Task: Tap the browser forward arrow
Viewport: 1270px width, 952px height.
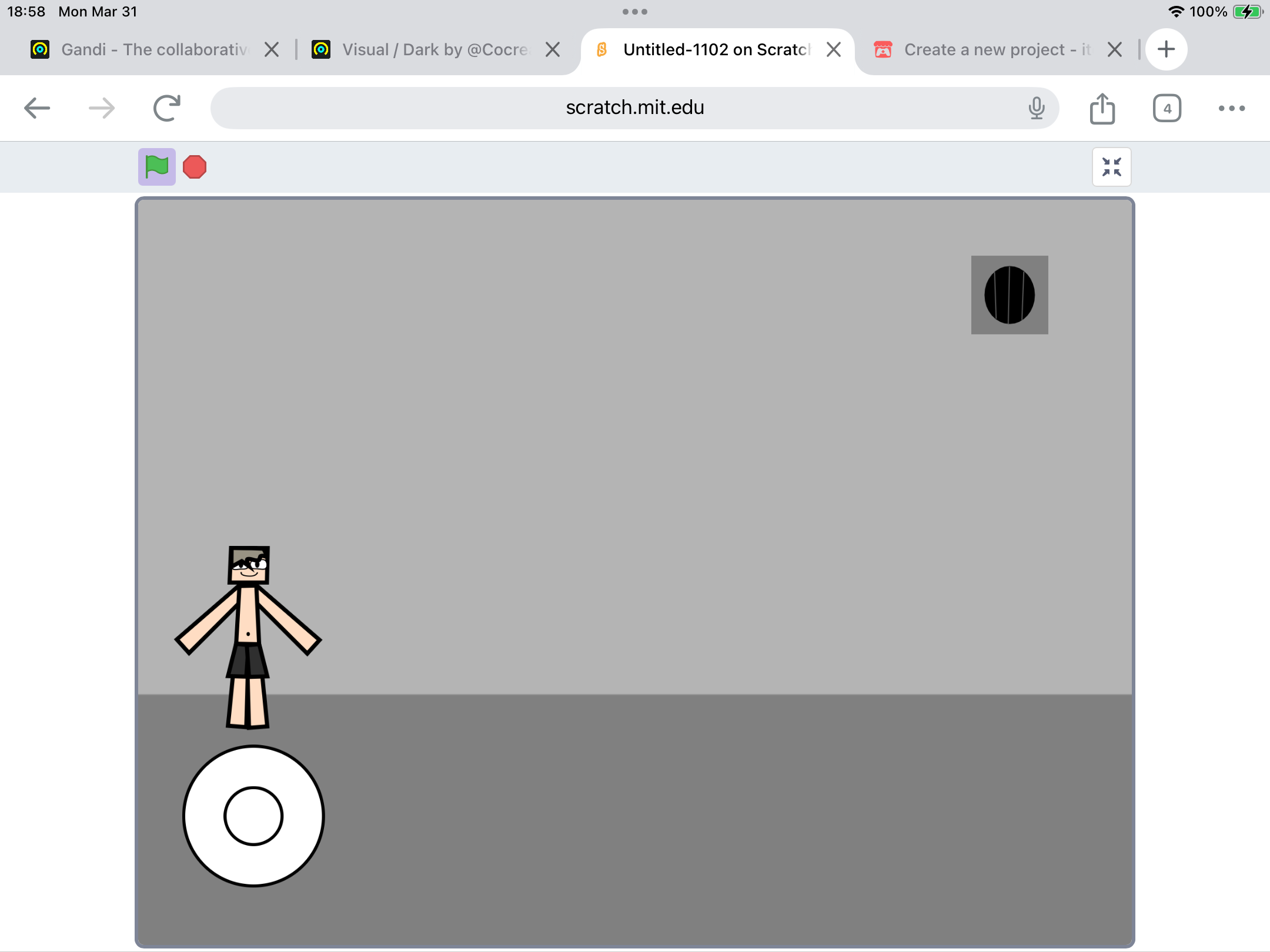Action: click(102, 108)
